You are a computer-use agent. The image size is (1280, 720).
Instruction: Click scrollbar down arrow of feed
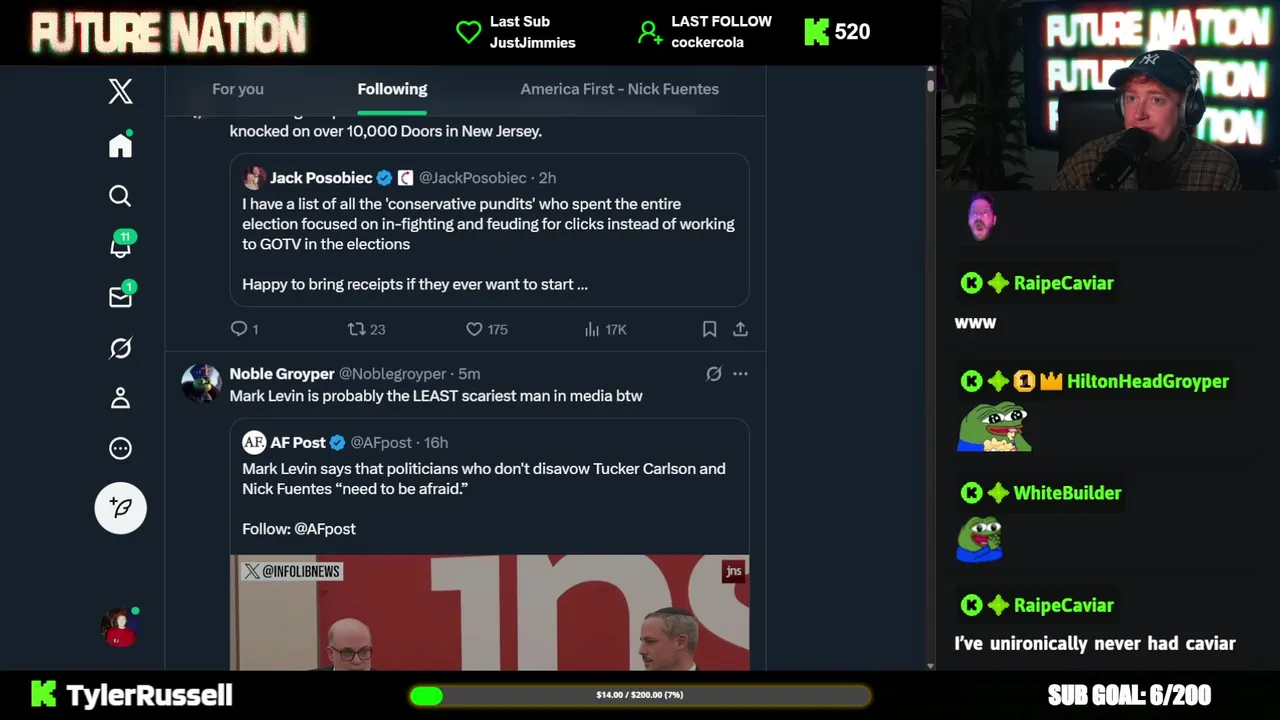click(930, 665)
